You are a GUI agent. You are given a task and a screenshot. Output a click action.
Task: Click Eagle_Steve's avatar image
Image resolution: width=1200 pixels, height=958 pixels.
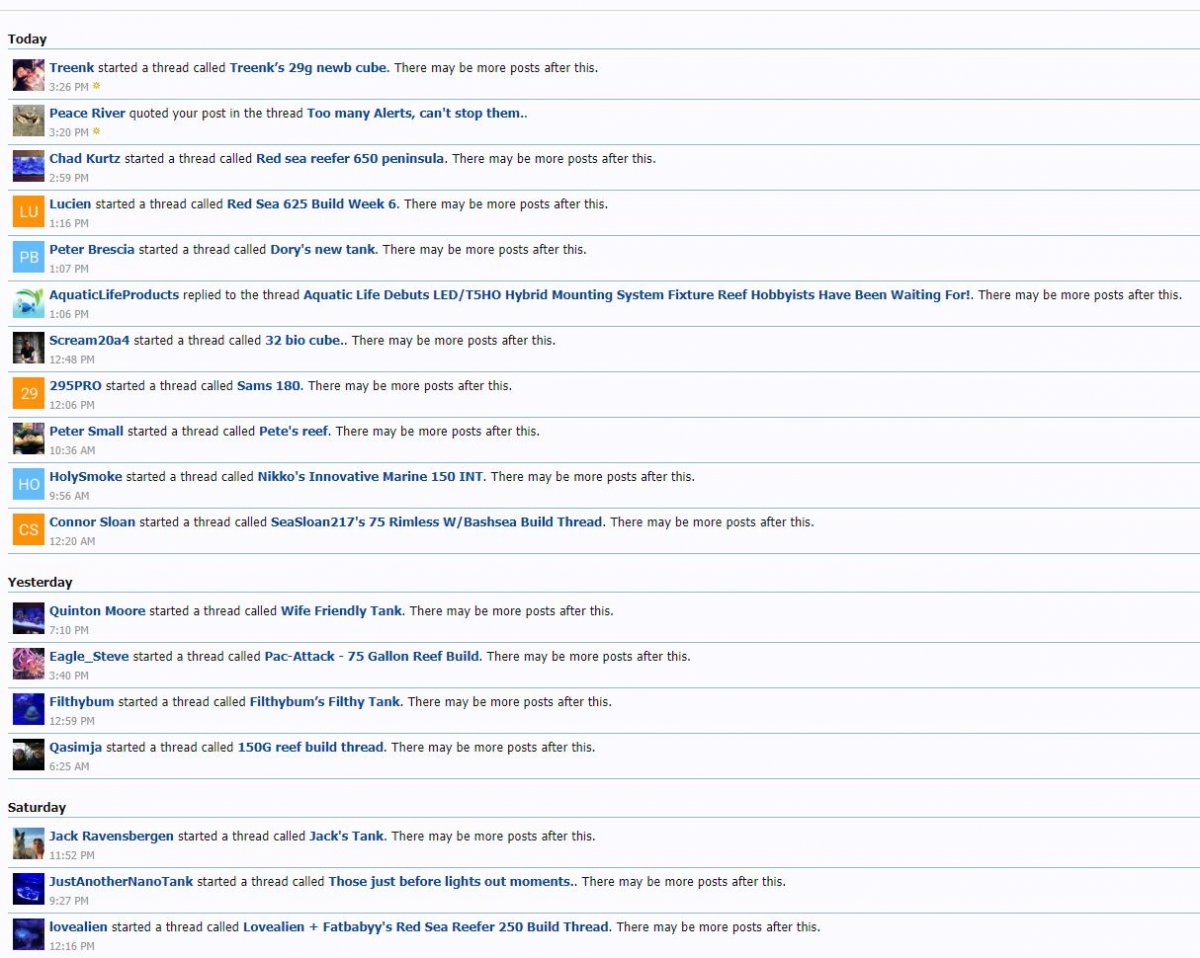(29, 664)
